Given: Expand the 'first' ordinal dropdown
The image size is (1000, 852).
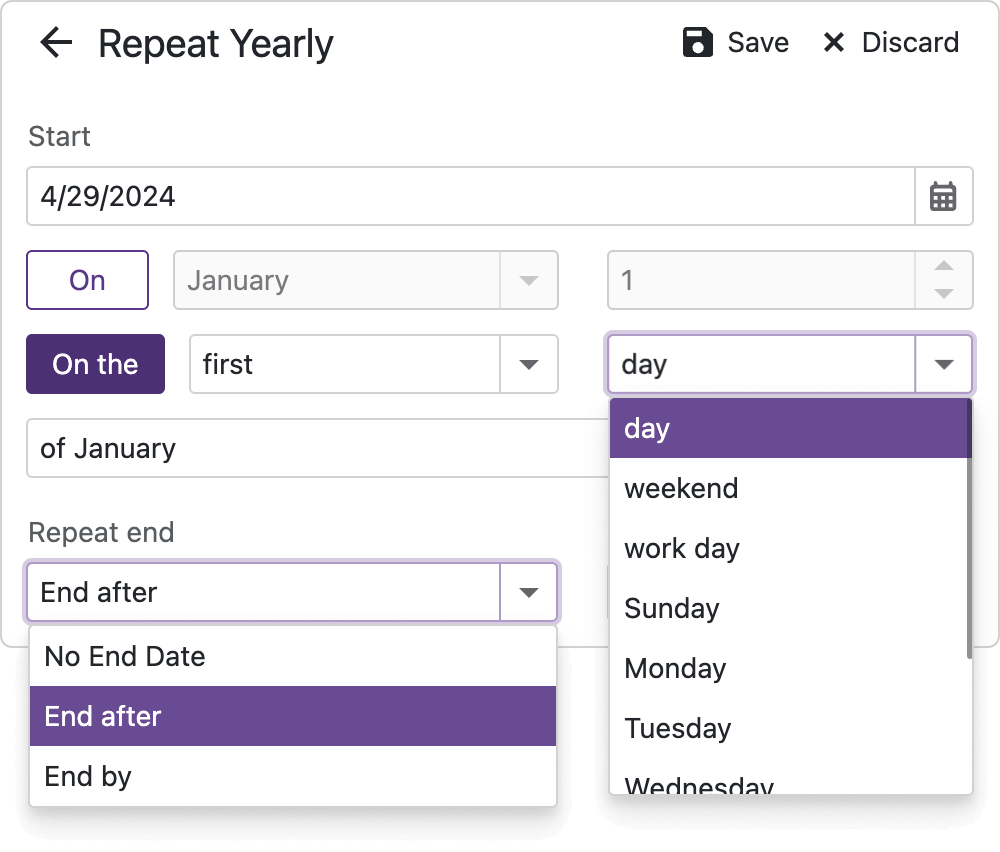Looking at the screenshot, I should (529, 364).
